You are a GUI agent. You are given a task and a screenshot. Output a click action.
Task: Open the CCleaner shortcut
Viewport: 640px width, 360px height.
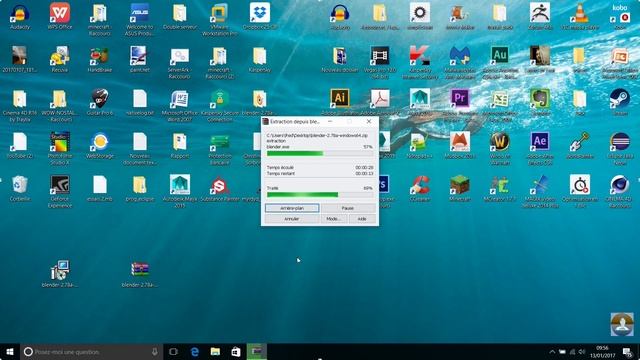420,188
